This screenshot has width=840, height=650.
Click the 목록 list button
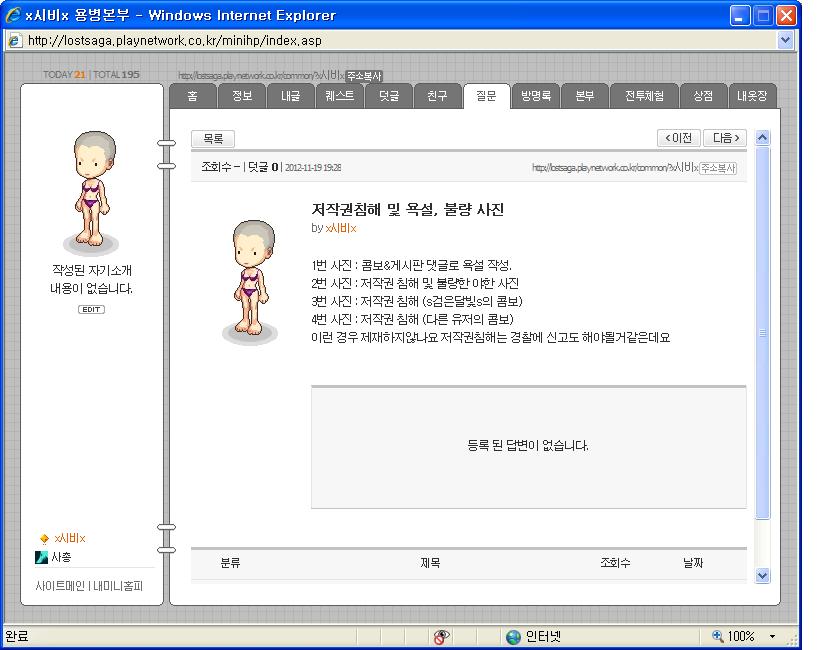213,139
